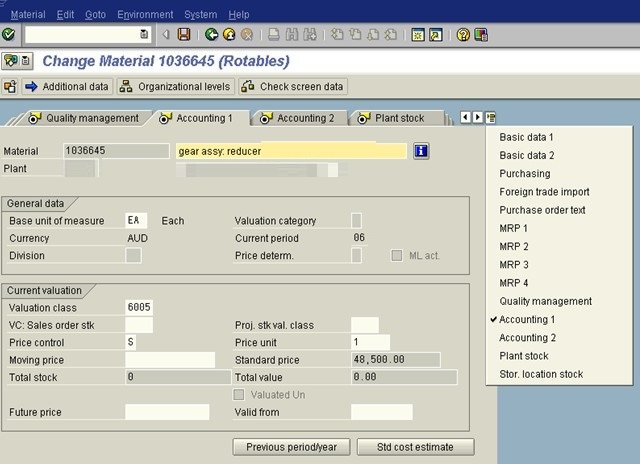Click the Last page icon
Viewport: 640px width, 464px height.
391,34
